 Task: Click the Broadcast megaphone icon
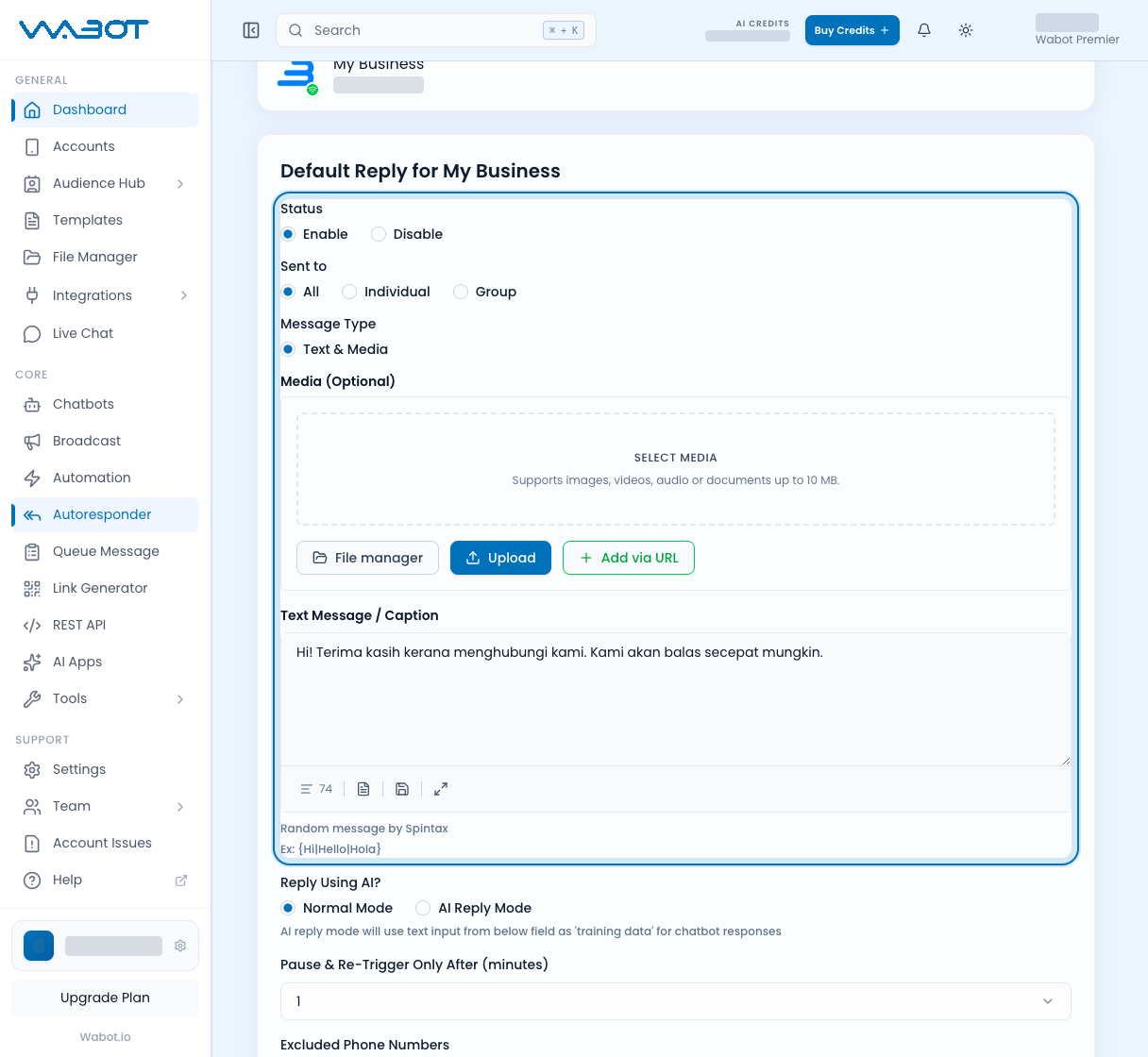pos(32,441)
